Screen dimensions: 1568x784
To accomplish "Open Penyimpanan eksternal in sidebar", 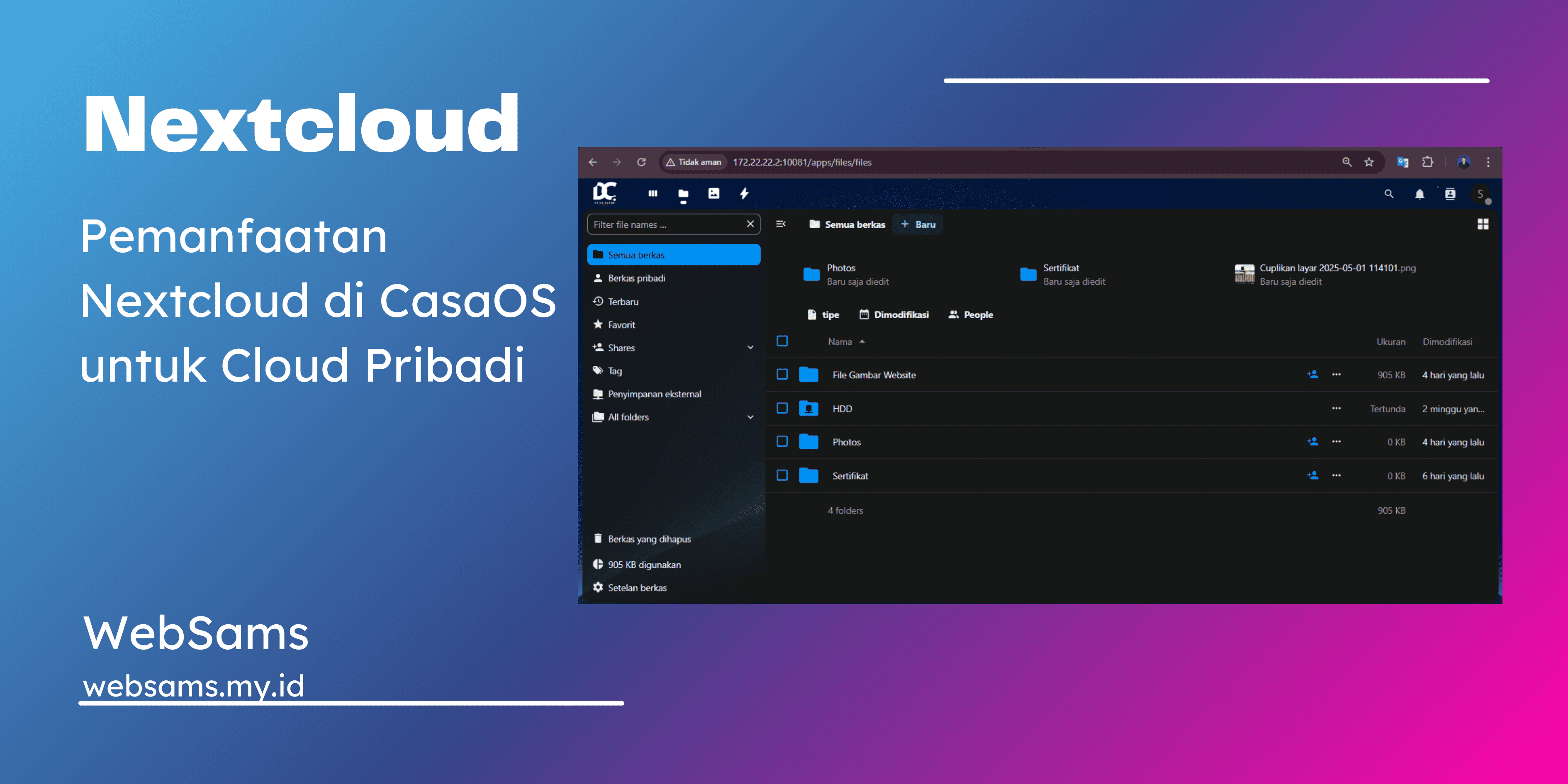I will pyautogui.click(x=673, y=394).
